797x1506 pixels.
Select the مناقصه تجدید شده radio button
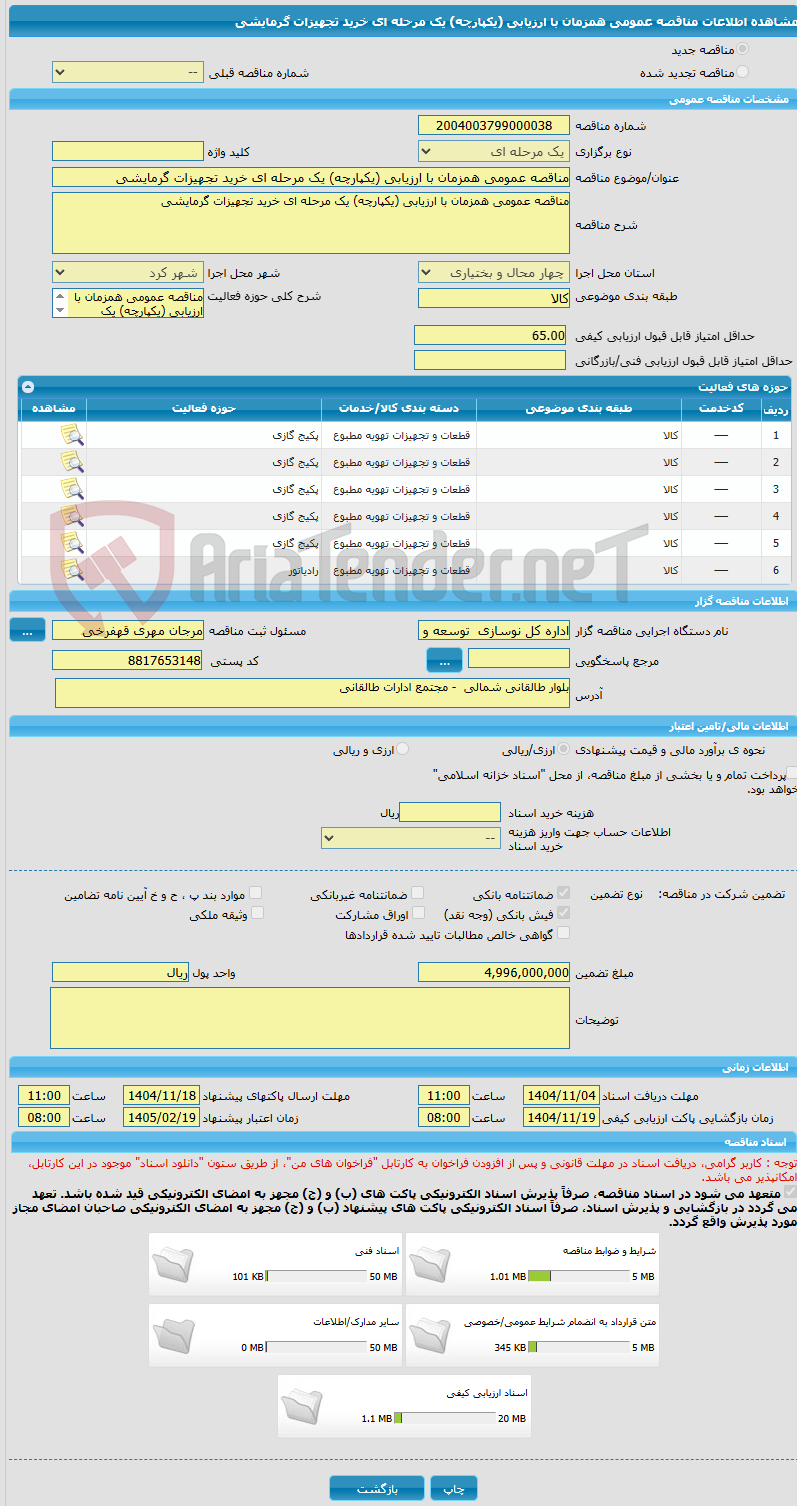click(743, 72)
